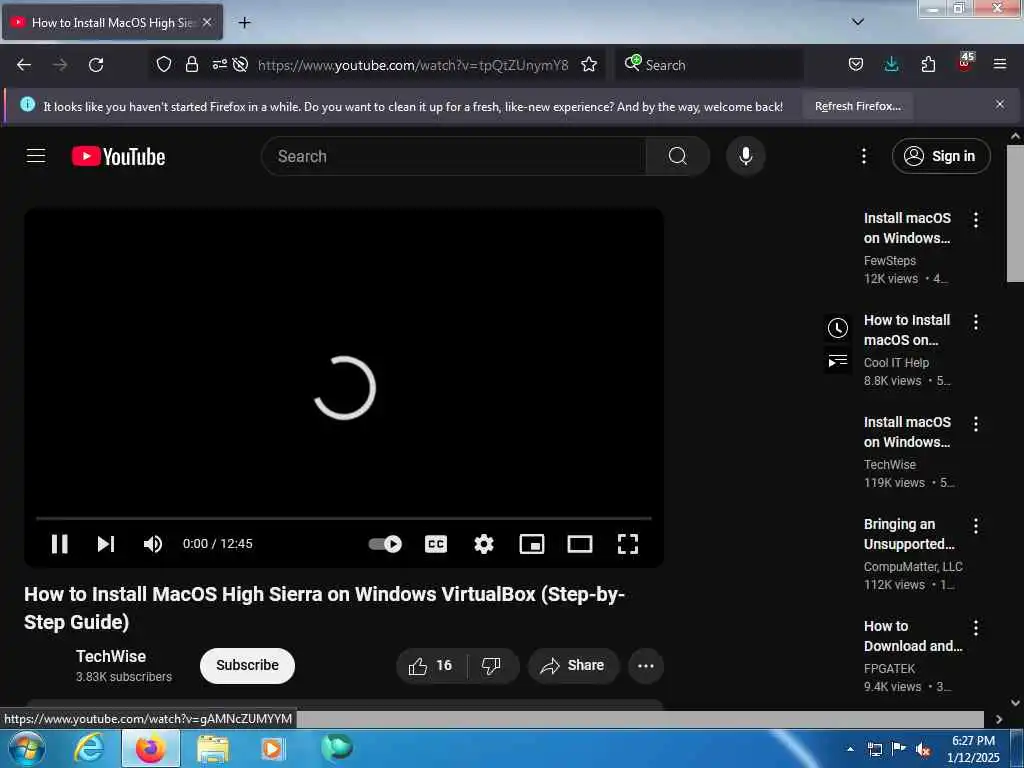Screen dimensions: 1024x768
Task: Open a new tab with plus button
Action: 244,22
